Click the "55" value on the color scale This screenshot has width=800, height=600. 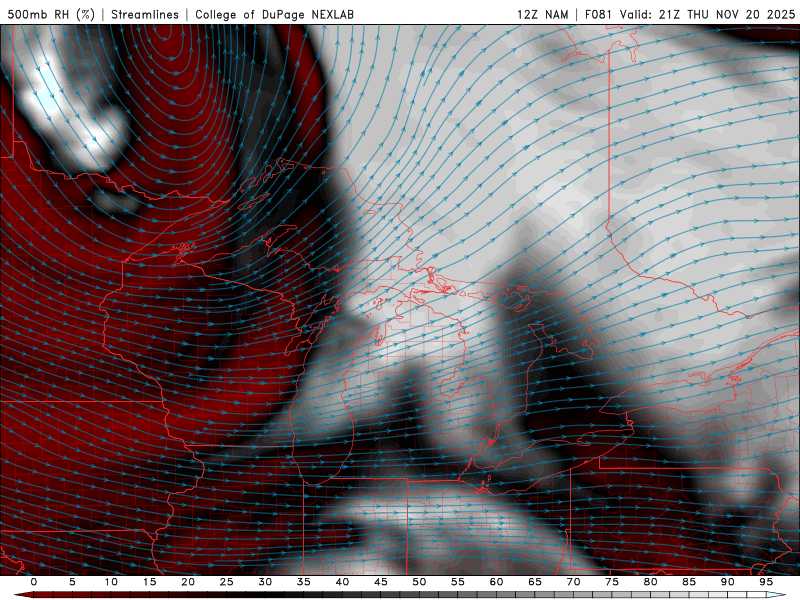[458, 582]
